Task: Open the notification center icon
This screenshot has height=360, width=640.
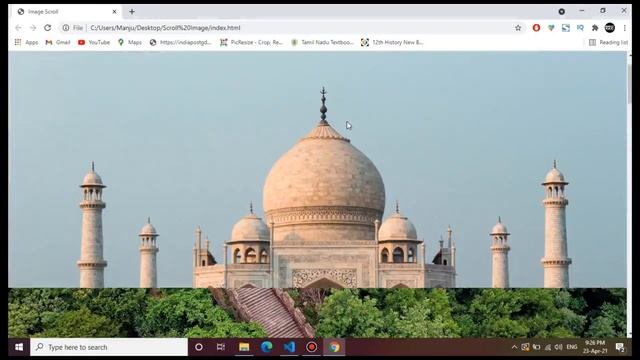Action: click(620, 347)
